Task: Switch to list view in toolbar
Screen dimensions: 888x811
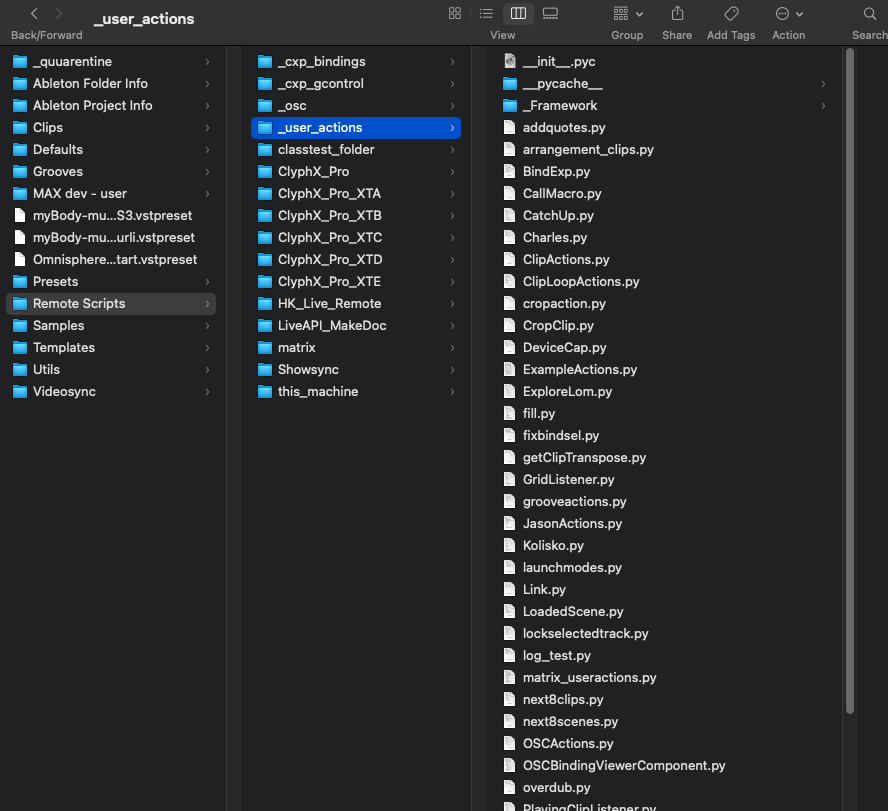Action: pyautogui.click(x=486, y=13)
